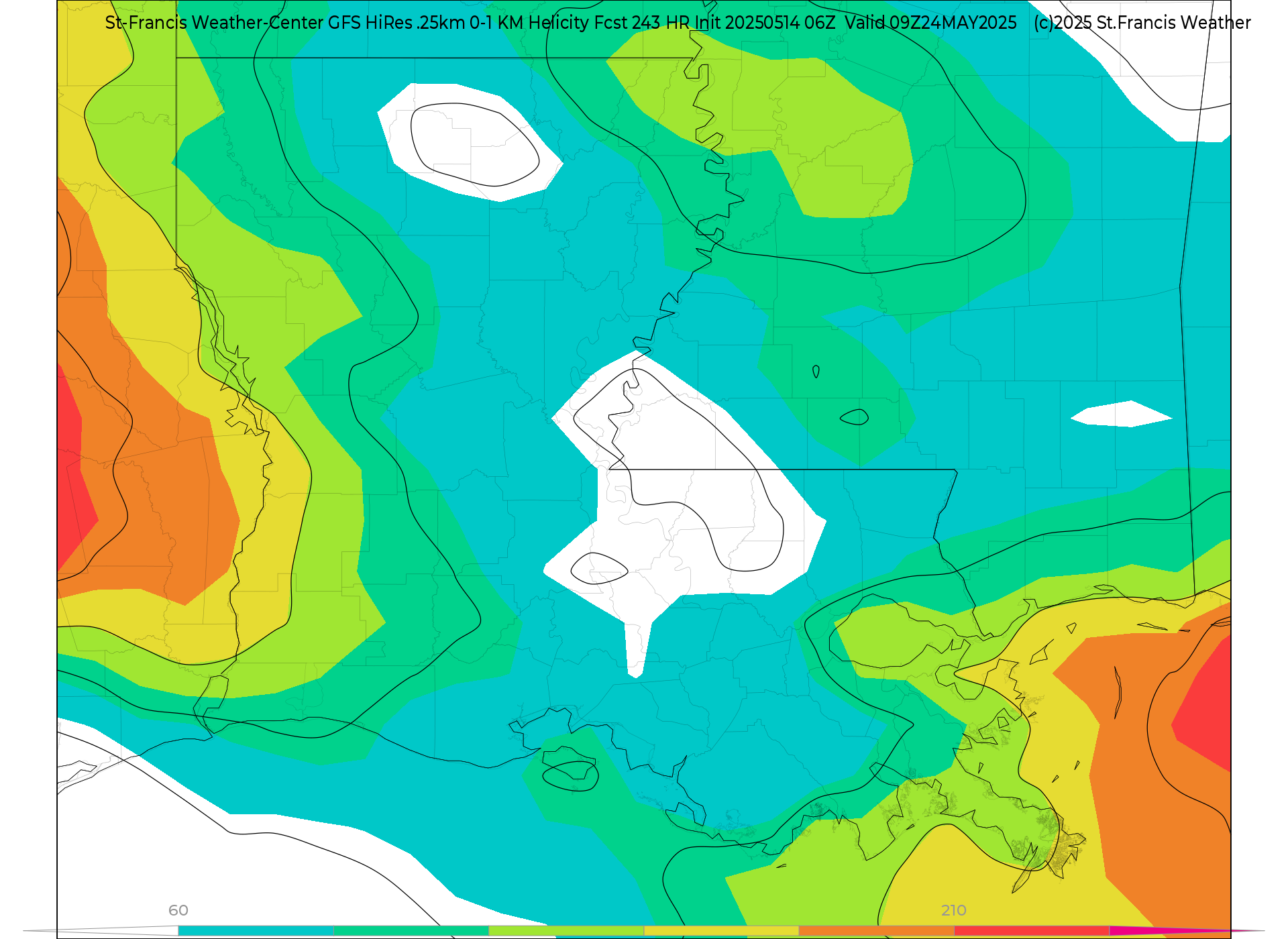Screen dimensions: 1288x939
Task: Click the '210' color bar label
Action: pos(953,910)
